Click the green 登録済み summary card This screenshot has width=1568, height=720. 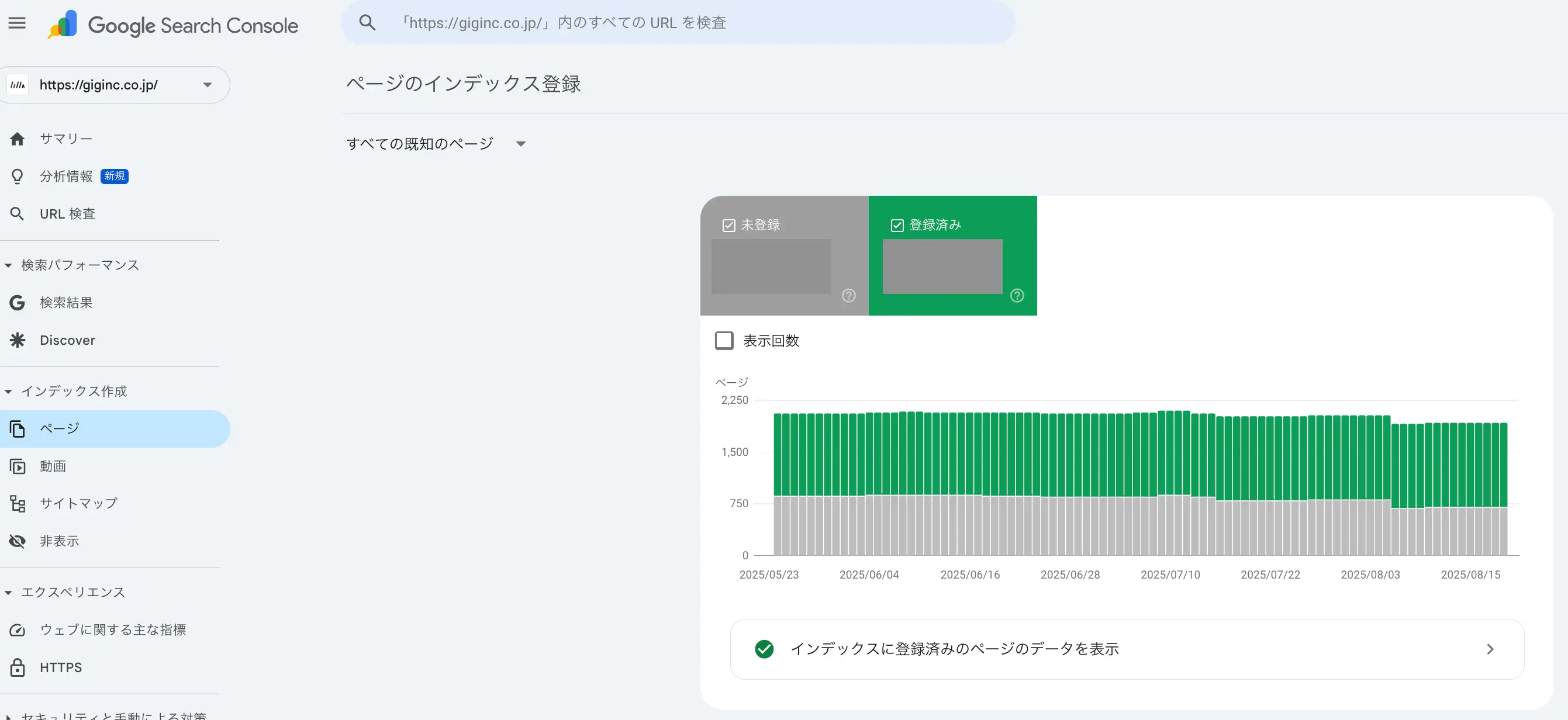(952, 255)
